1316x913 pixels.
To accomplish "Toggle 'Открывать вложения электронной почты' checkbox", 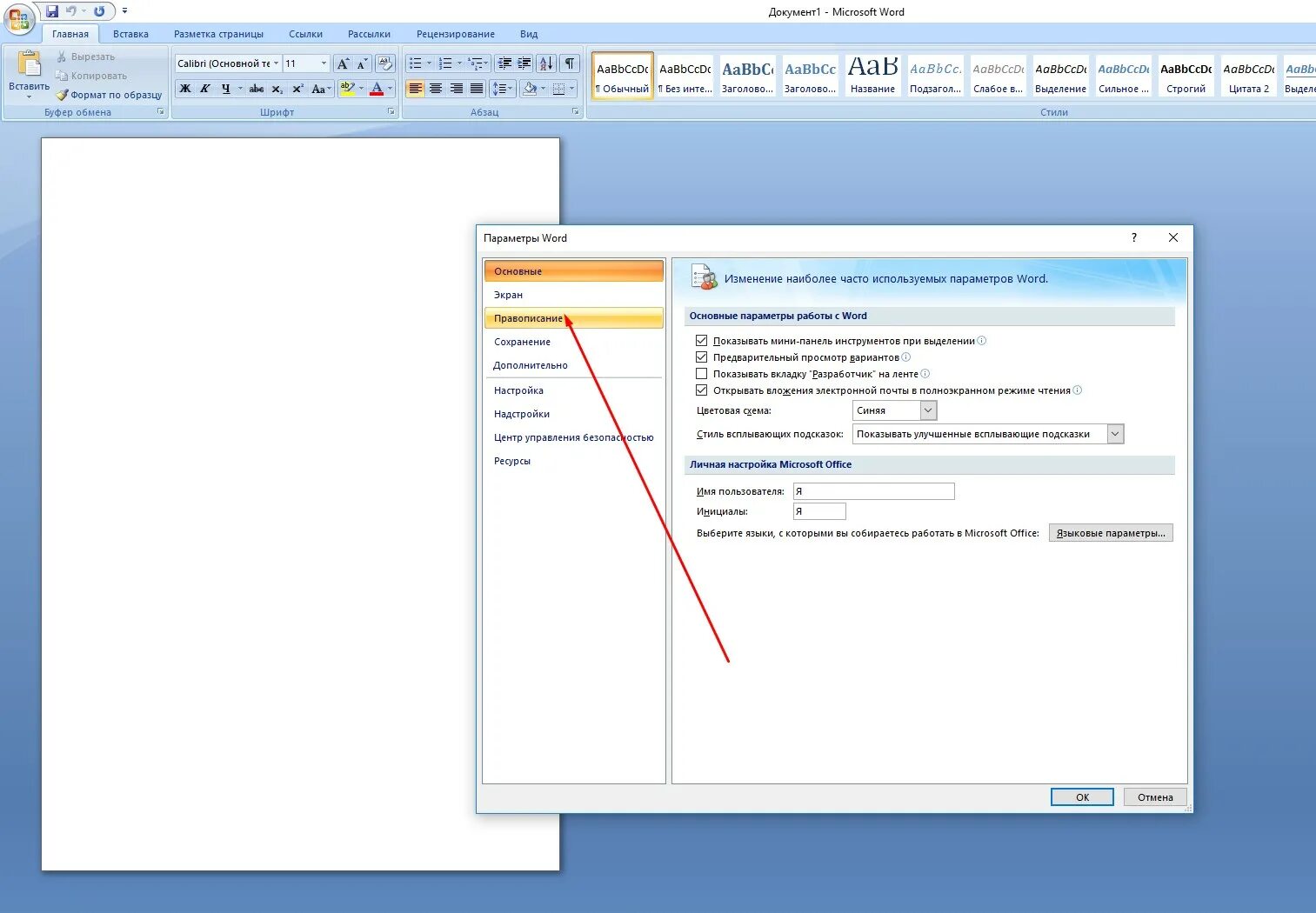I will (702, 390).
